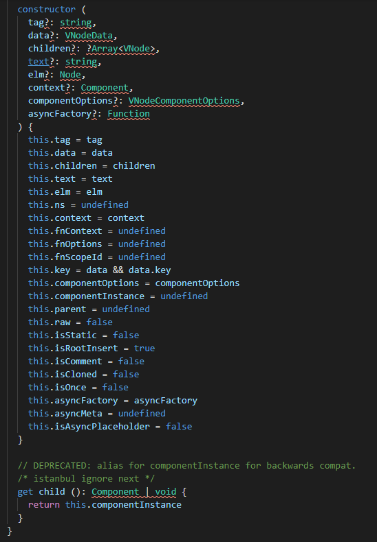377x543 pixels.
Task: Click the 'Node' type after elm?
Action: [x=70, y=75]
